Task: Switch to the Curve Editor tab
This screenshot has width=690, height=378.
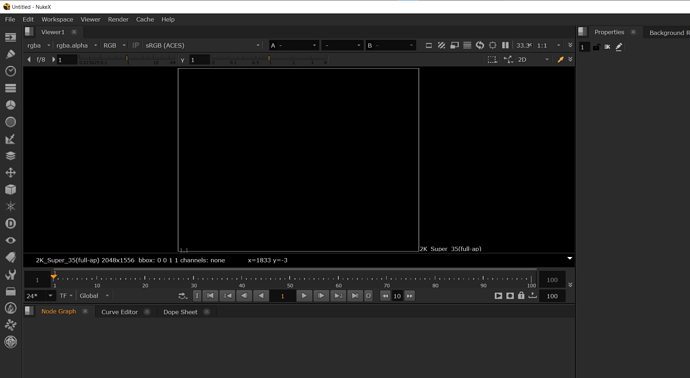Action: pyautogui.click(x=119, y=312)
